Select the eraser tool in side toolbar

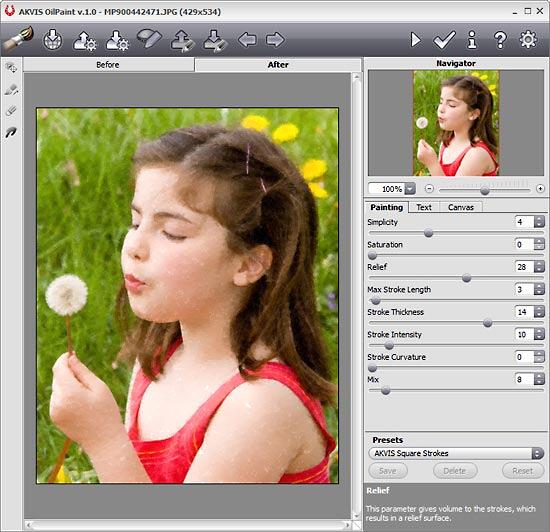point(11,111)
